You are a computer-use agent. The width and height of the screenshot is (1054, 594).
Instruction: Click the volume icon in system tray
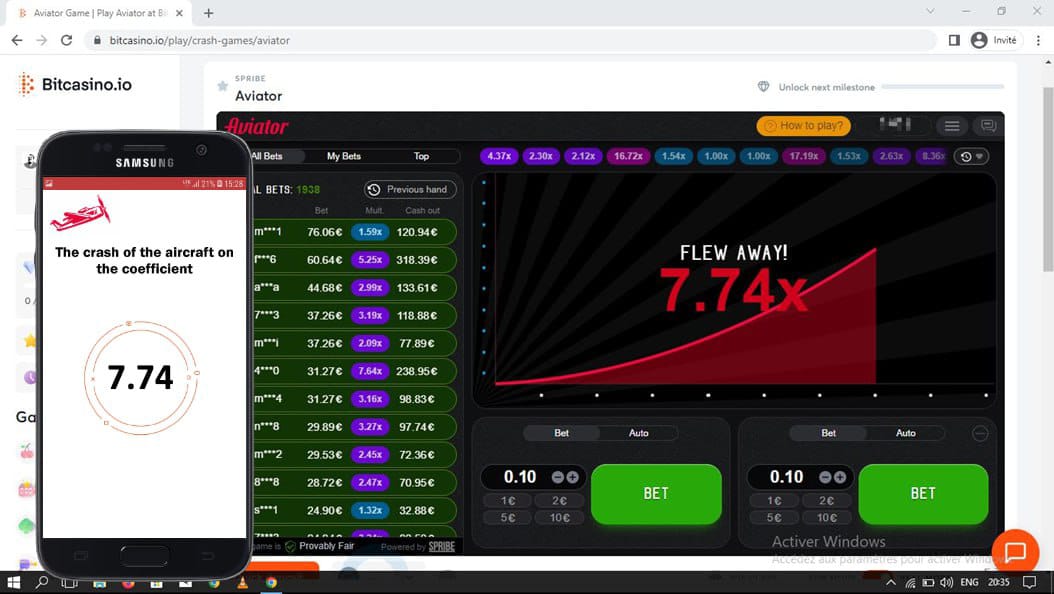tap(946, 583)
